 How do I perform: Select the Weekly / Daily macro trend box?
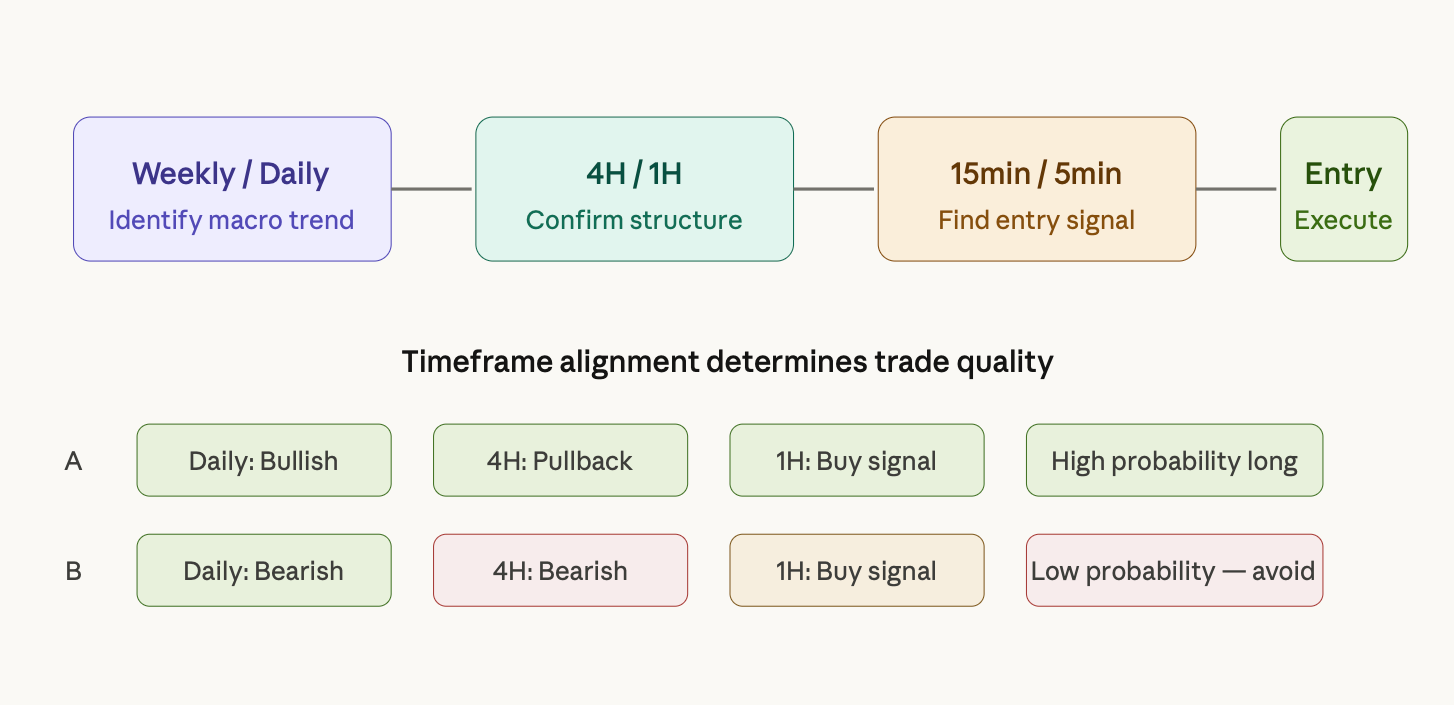pyautogui.click(x=232, y=189)
